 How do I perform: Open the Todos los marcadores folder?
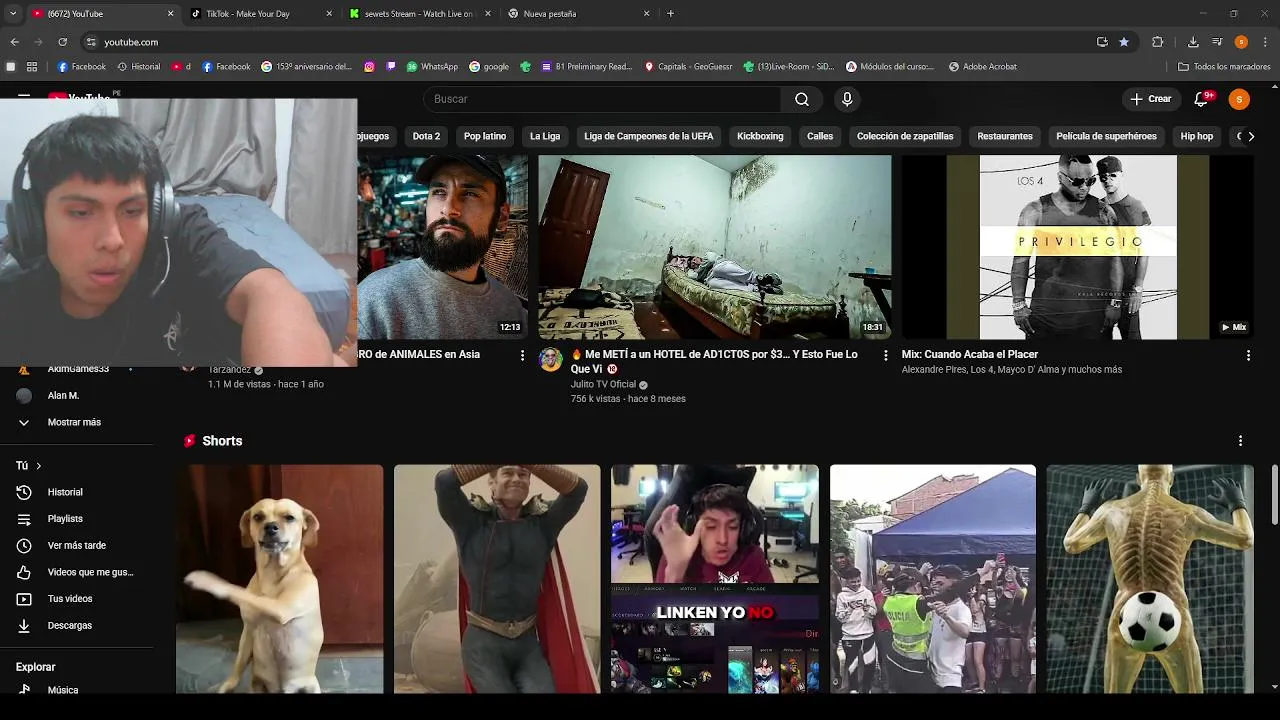coord(1224,67)
